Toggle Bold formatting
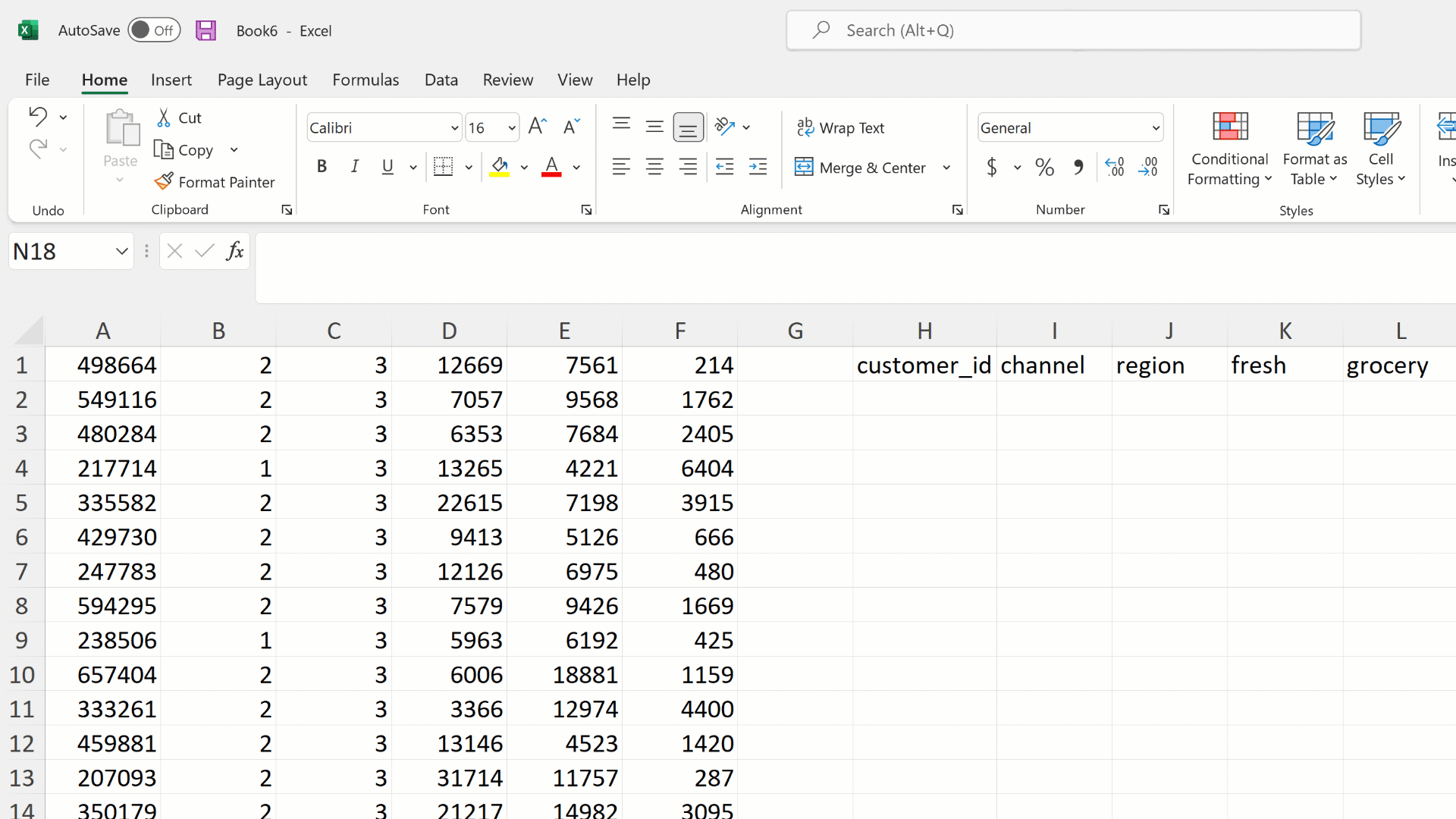The width and height of the screenshot is (1456, 819). pyautogui.click(x=322, y=167)
